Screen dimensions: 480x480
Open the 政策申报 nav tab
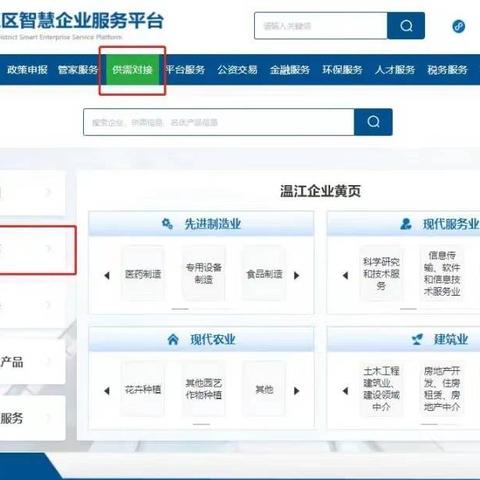(x=27, y=70)
